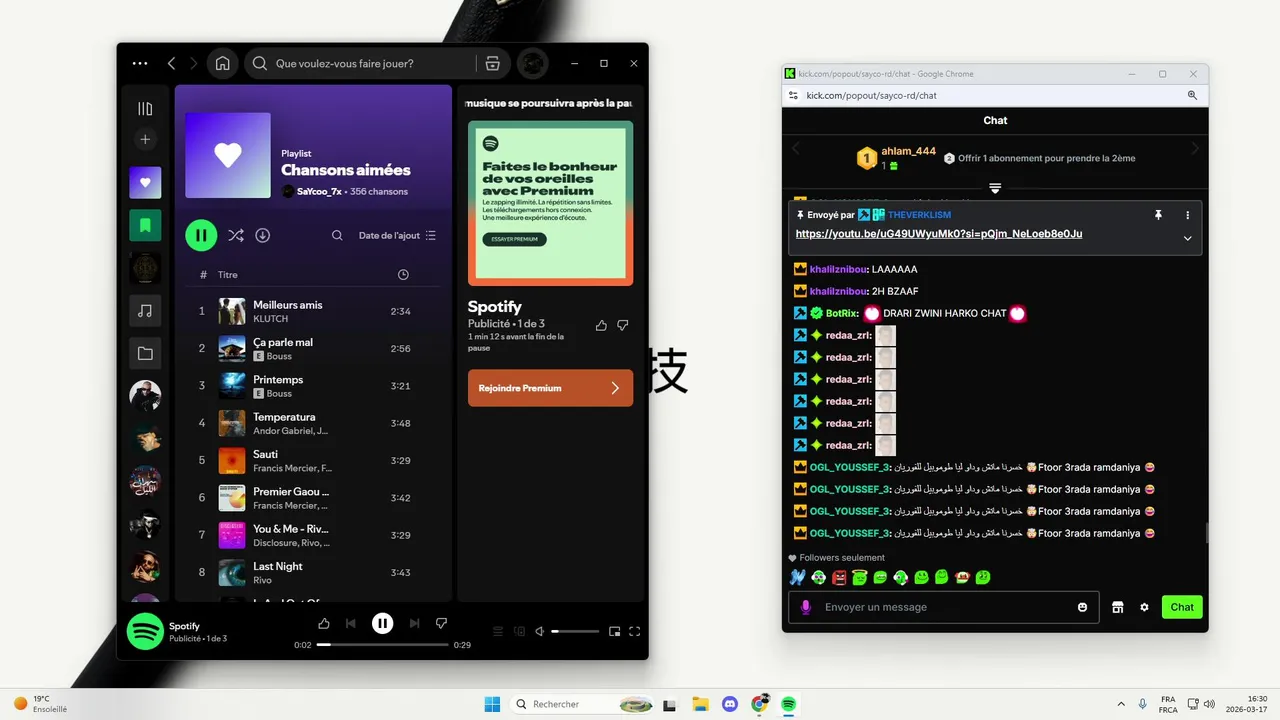The image size is (1280, 720).
Task: Click Premium ad banner image
Action: click(550, 203)
